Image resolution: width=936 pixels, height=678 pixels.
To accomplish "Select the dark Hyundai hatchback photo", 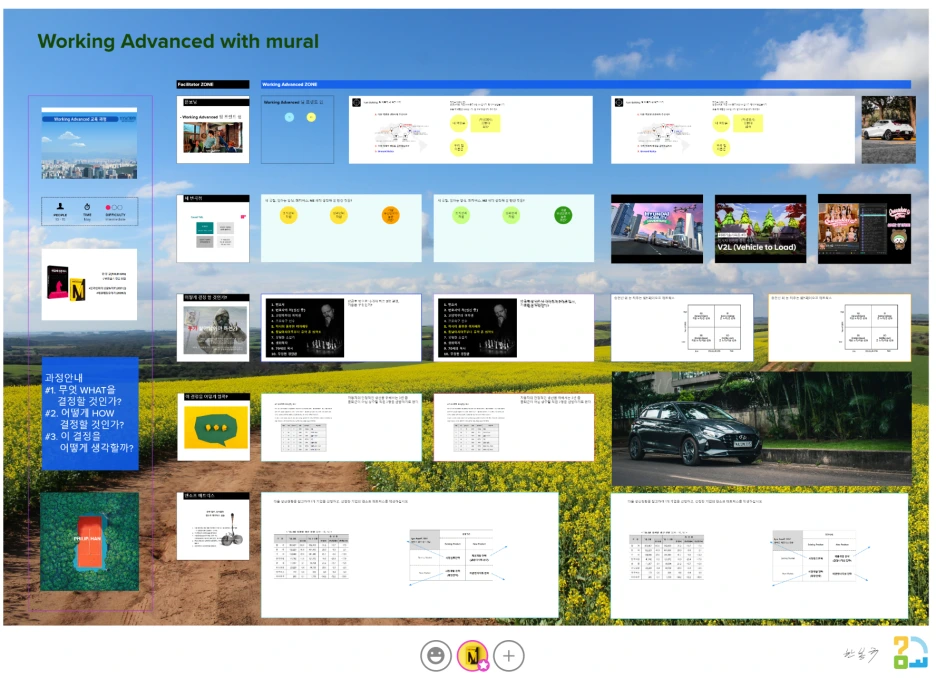I will point(762,429).
